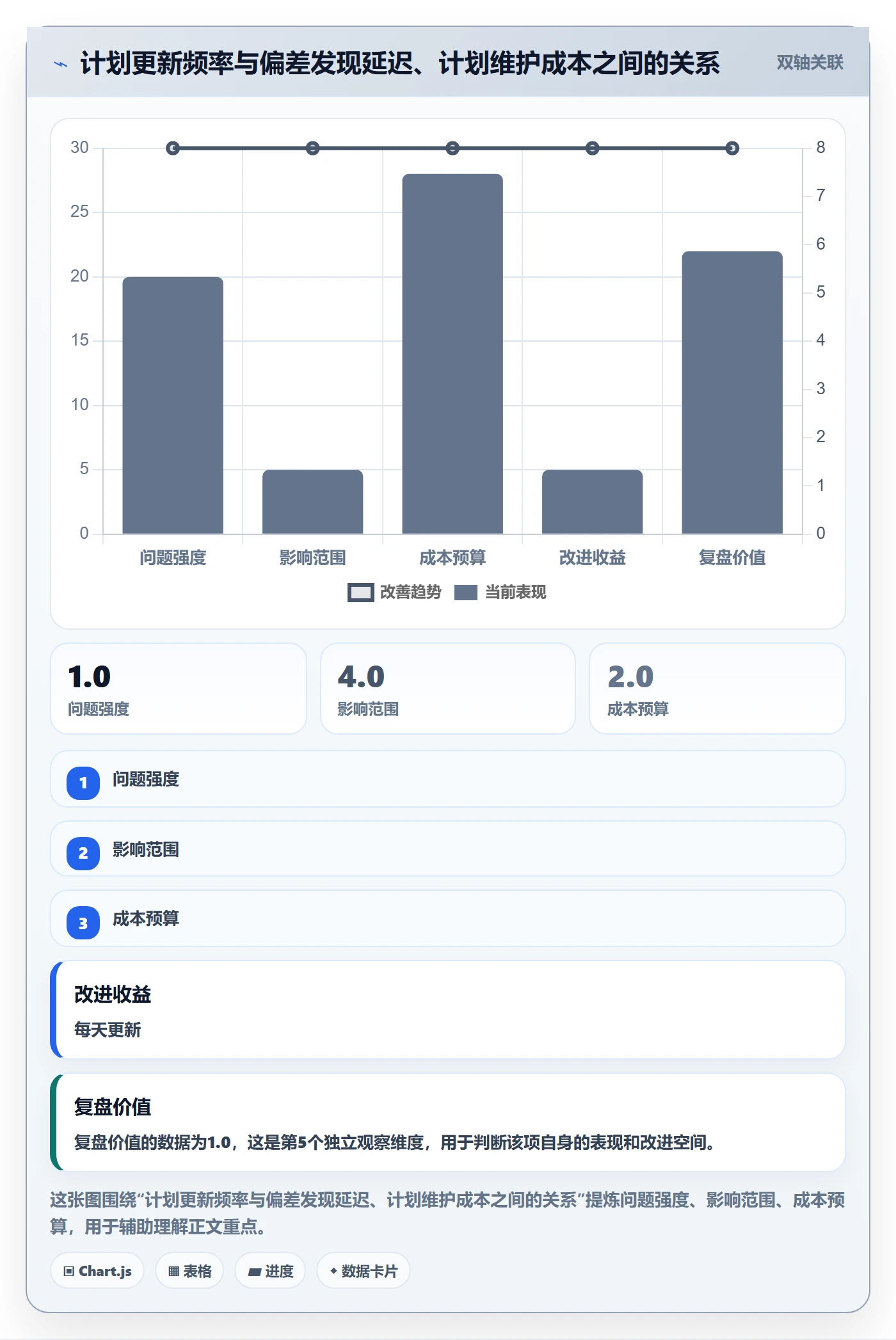Click the blue number 3 badge
896x1340 pixels.
[x=83, y=923]
